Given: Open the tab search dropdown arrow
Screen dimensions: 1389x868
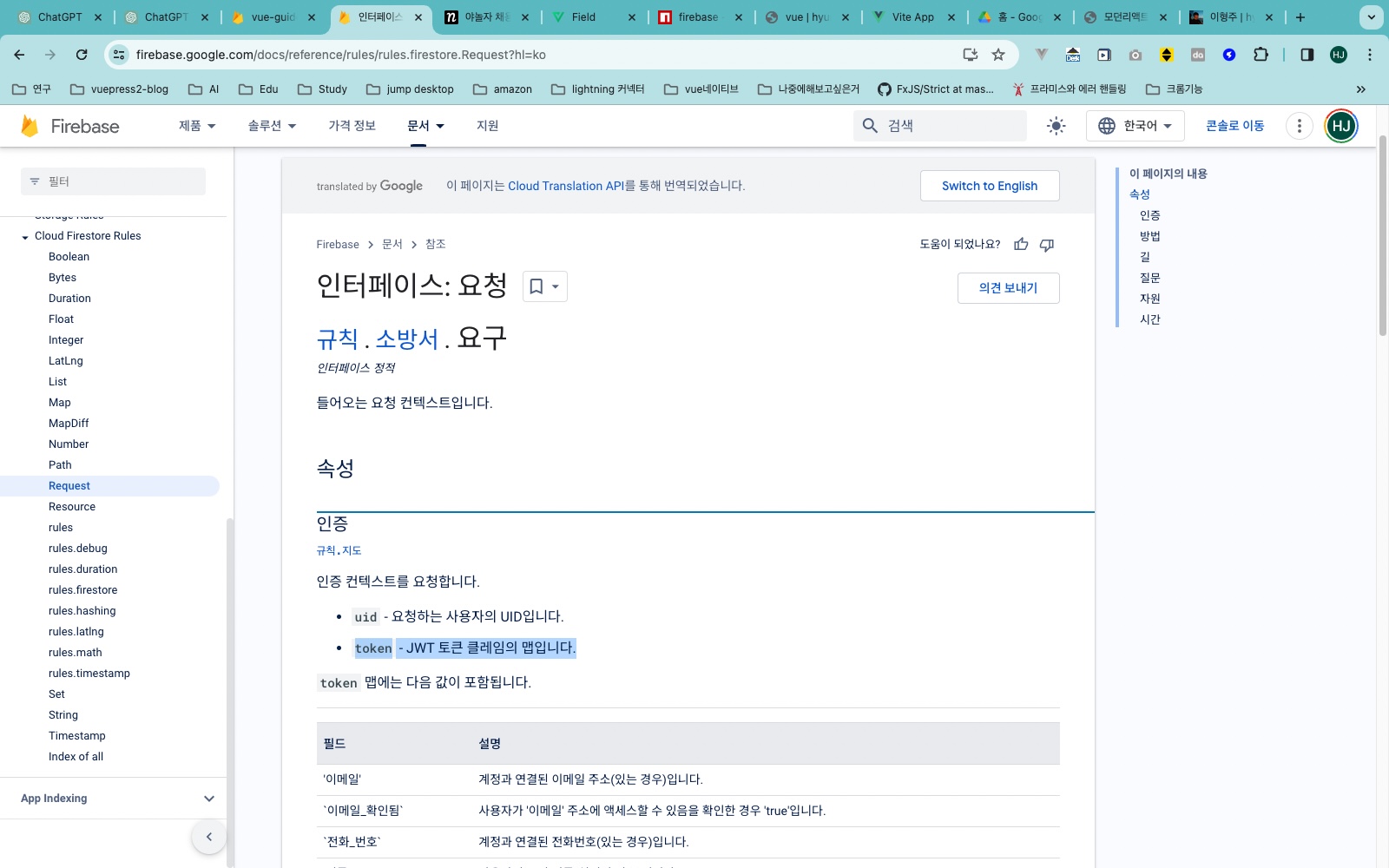Looking at the screenshot, I should pos(1371,17).
